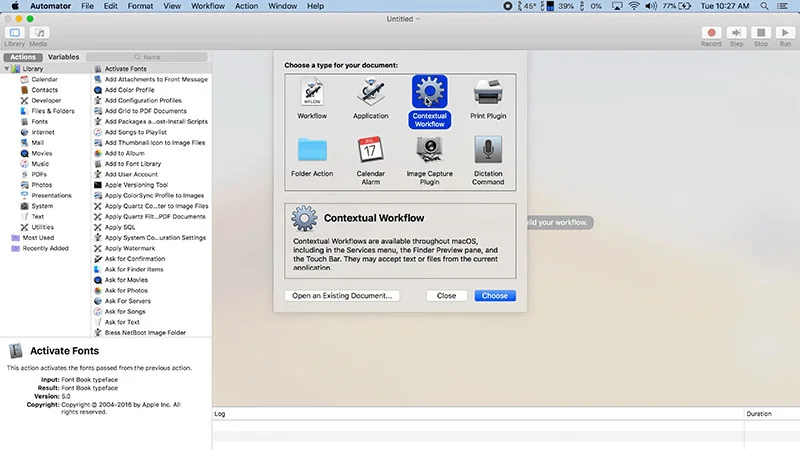The width and height of the screenshot is (800, 450).
Task: Select the Fonts library category
Action: pyautogui.click(x=39, y=121)
